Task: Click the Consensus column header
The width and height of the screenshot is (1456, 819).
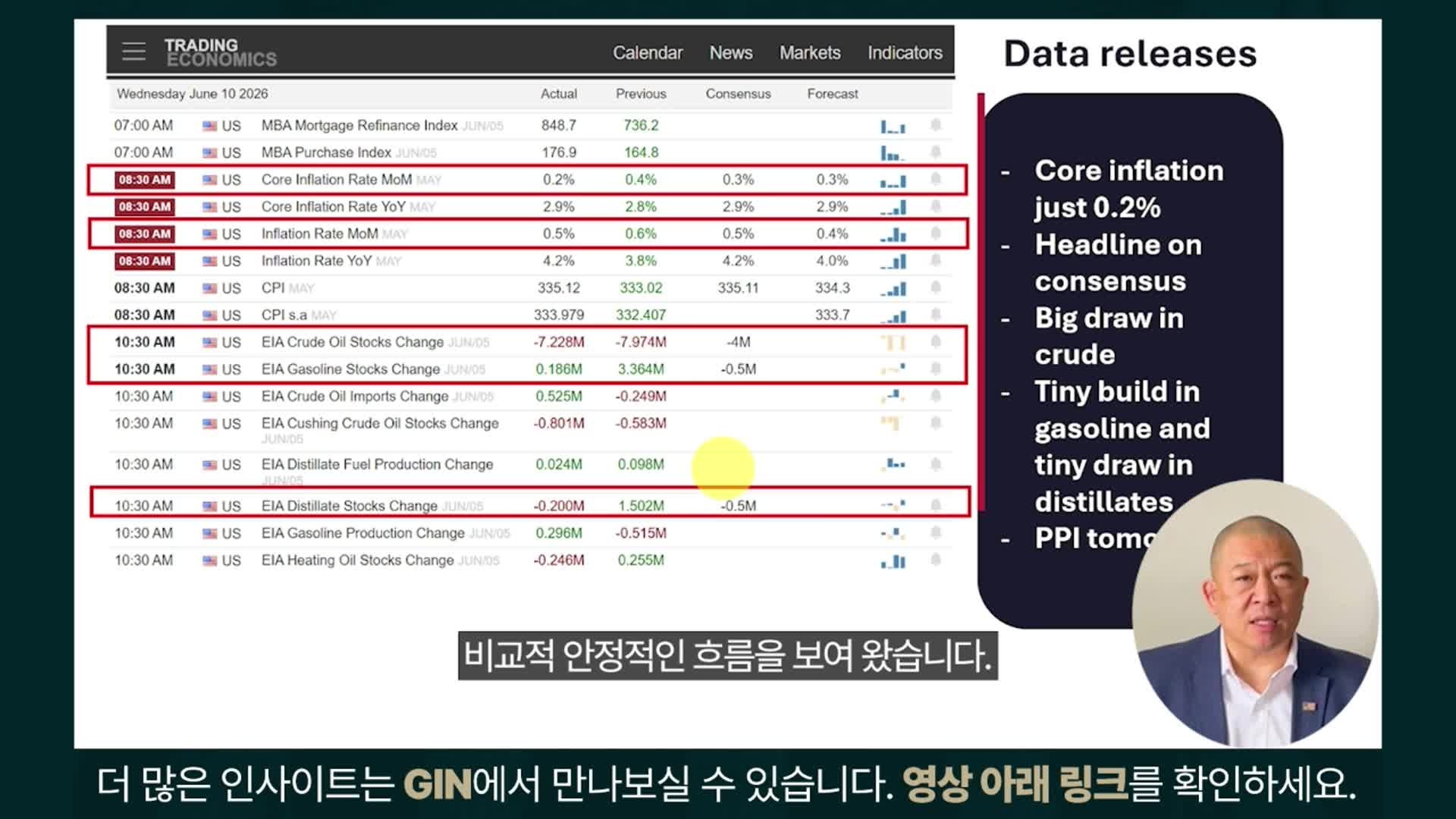Action: tap(738, 94)
